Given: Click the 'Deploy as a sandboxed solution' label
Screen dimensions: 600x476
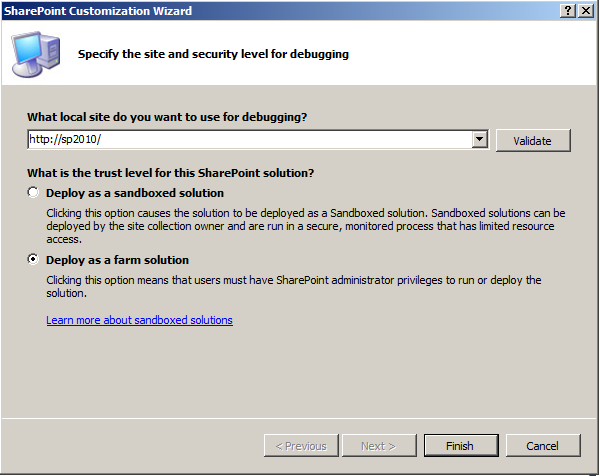Looking at the screenshot, I should pyautogui.click(x=135, y=193).
